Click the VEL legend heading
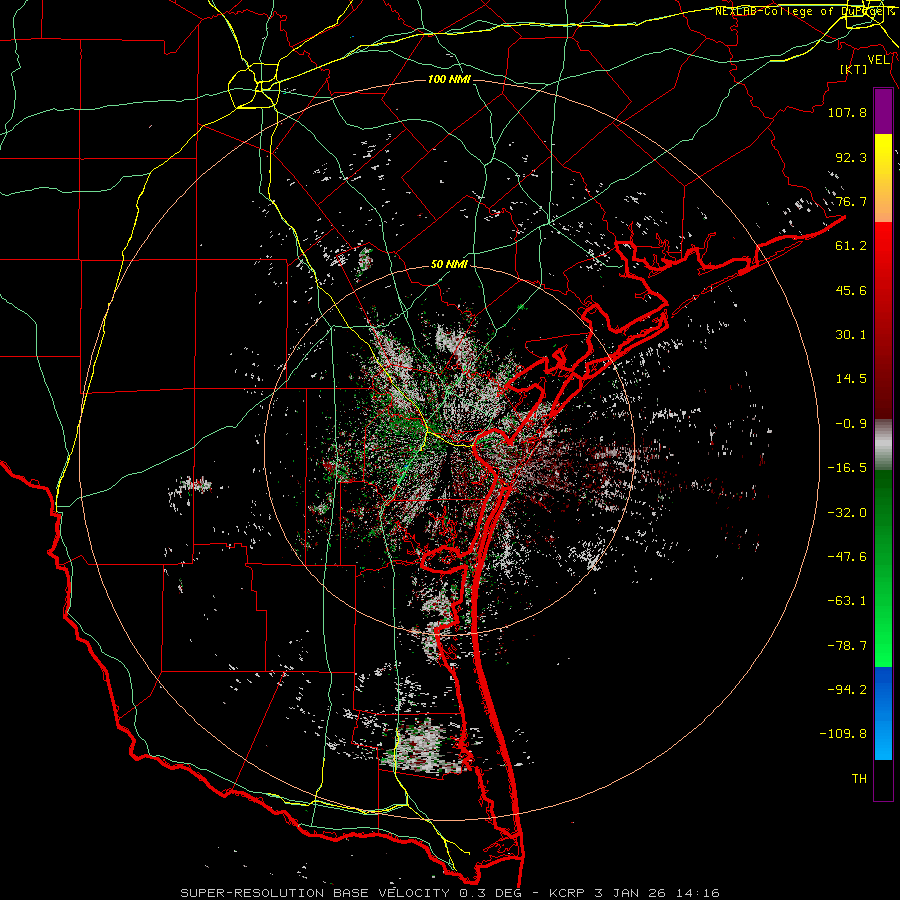 (x=879, y=60)
